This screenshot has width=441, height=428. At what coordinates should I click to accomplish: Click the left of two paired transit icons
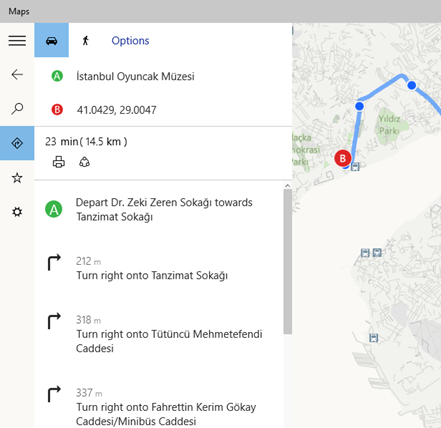(x=365, y=253)
